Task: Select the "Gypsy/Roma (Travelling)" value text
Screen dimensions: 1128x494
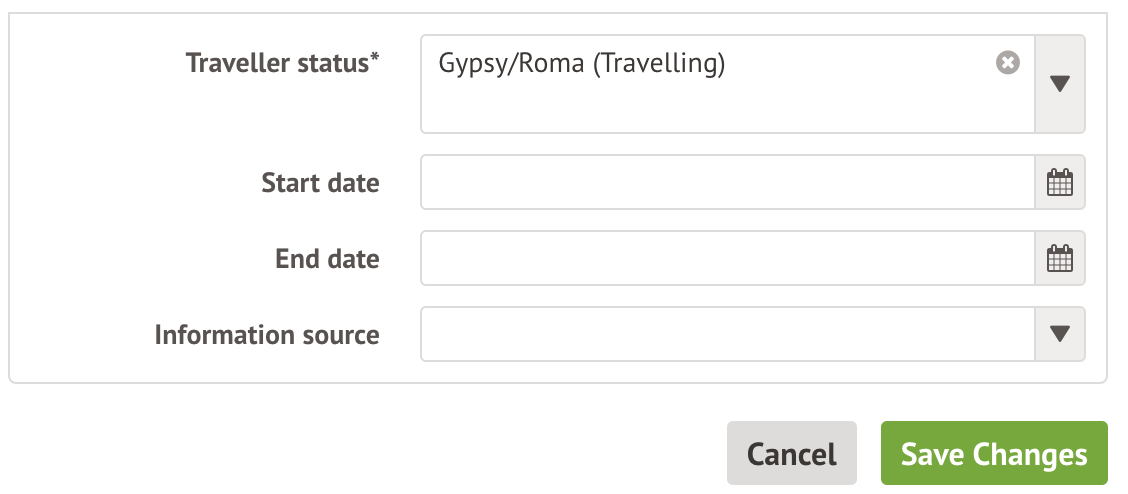Action: coord(581,64)
